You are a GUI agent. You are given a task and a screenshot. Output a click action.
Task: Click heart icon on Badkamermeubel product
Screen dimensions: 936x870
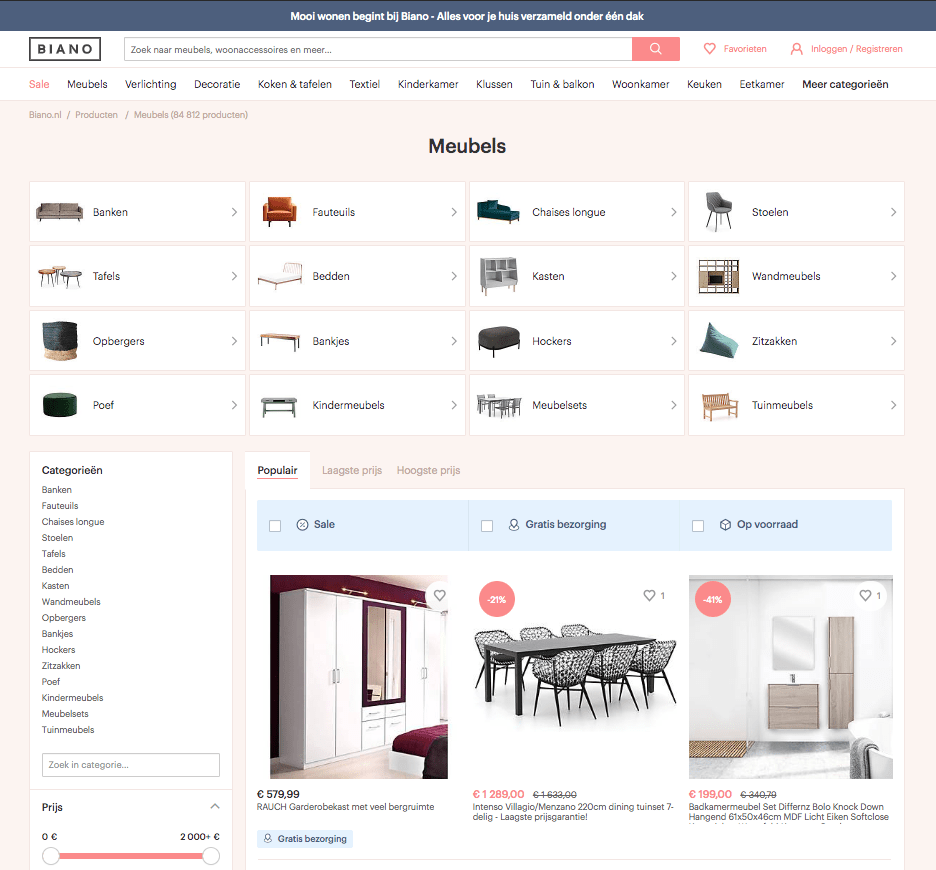pyautogui.click(x=865, y=596)
